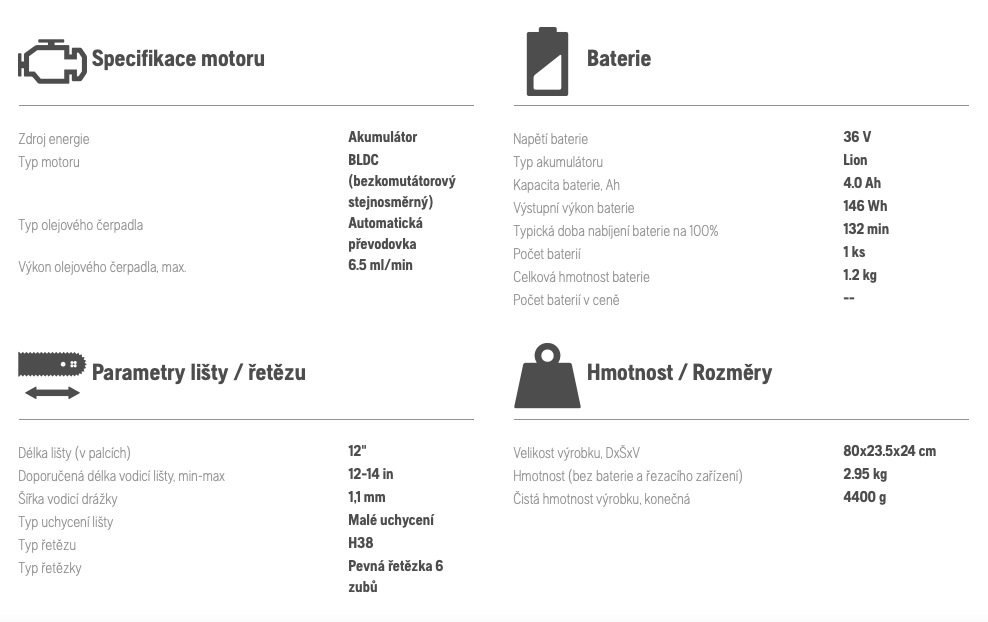Click the 132 min charging time value
The height and width of the screenshot is (622, 988).
pyautogui.click(x=866, y=229)
